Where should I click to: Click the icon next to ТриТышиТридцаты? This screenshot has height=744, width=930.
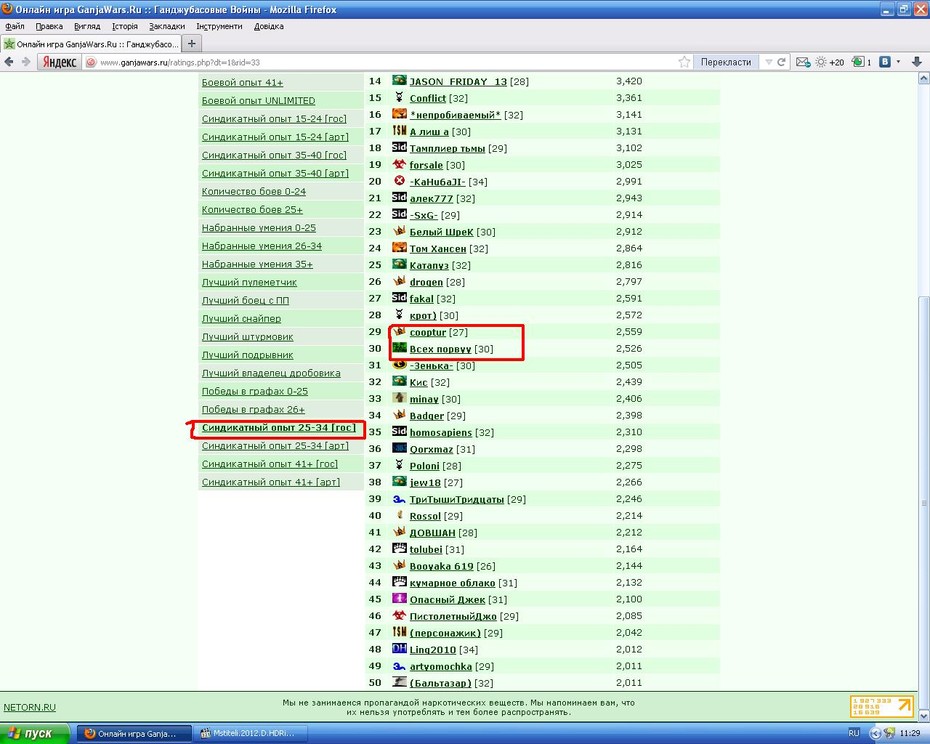coord(399,499)
